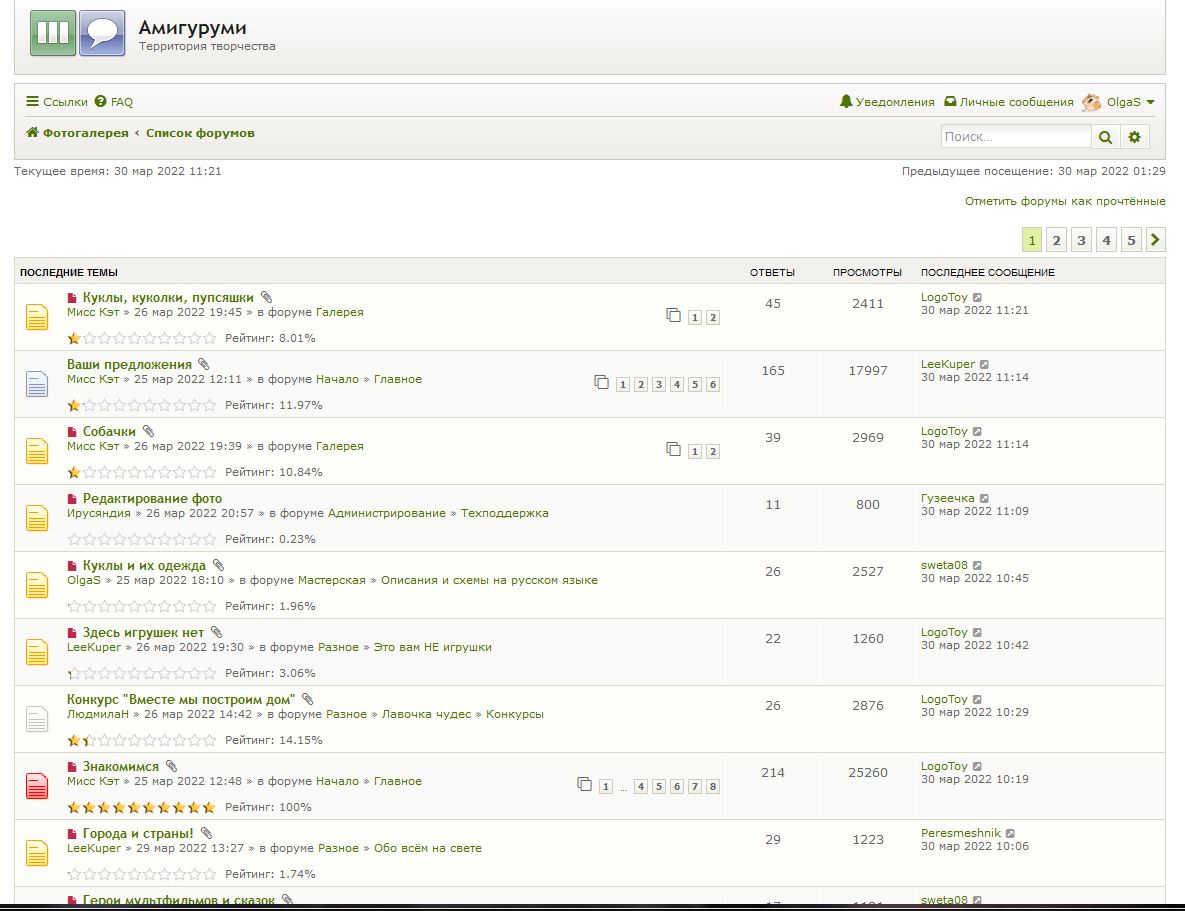1185x911 pixels.
Task: Jump to last post by LeeKuper
Action: 984,365
